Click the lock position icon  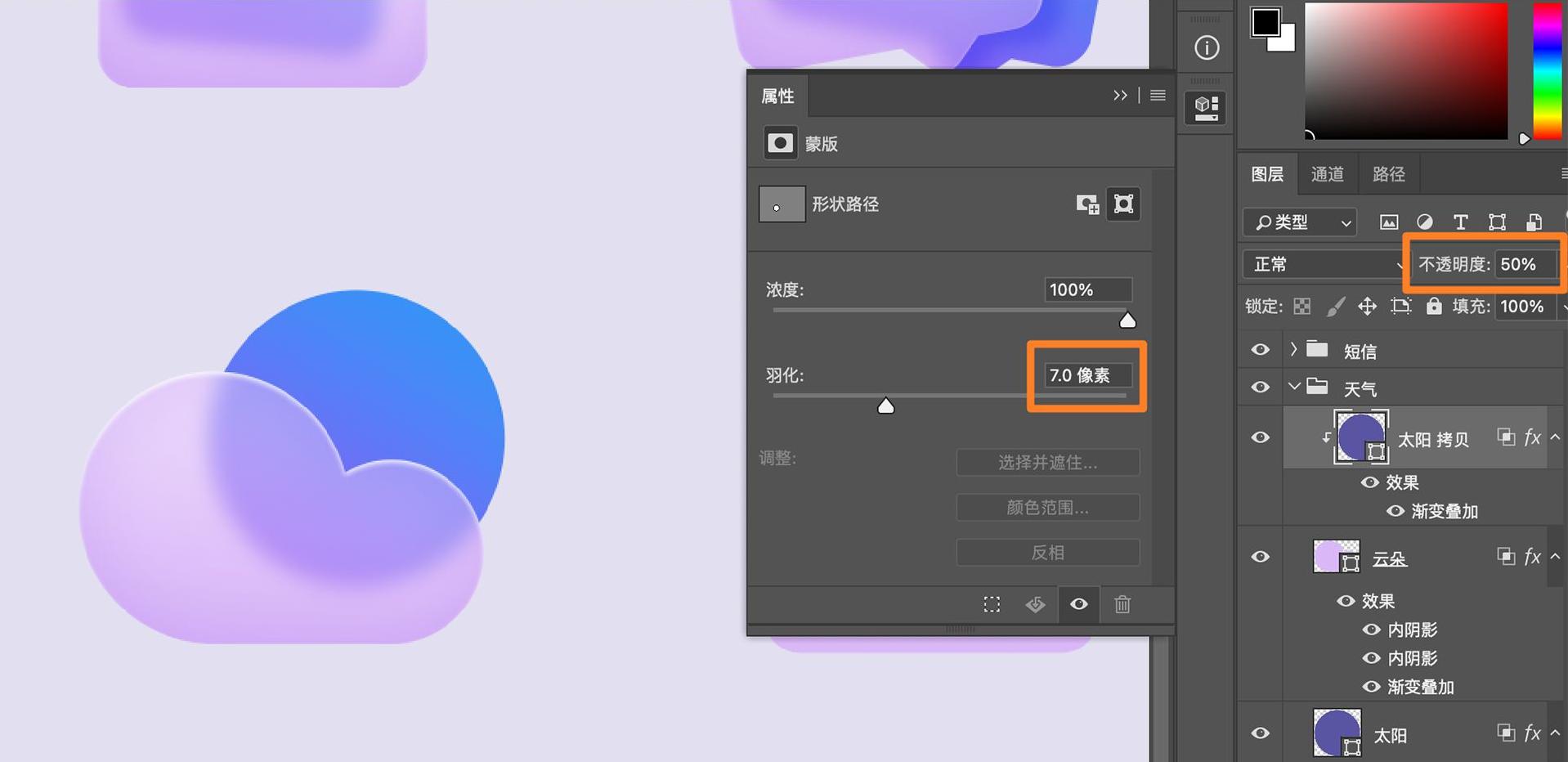(x=1367, y=307)
